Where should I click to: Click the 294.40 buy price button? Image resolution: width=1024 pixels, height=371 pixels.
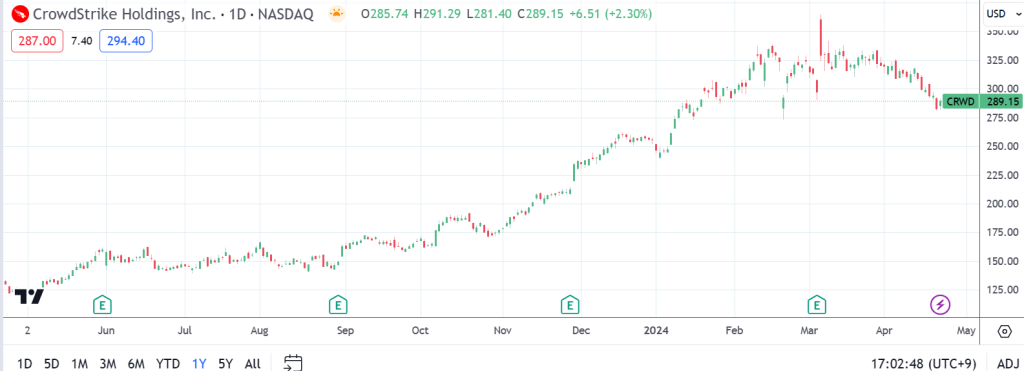point(126,41)
